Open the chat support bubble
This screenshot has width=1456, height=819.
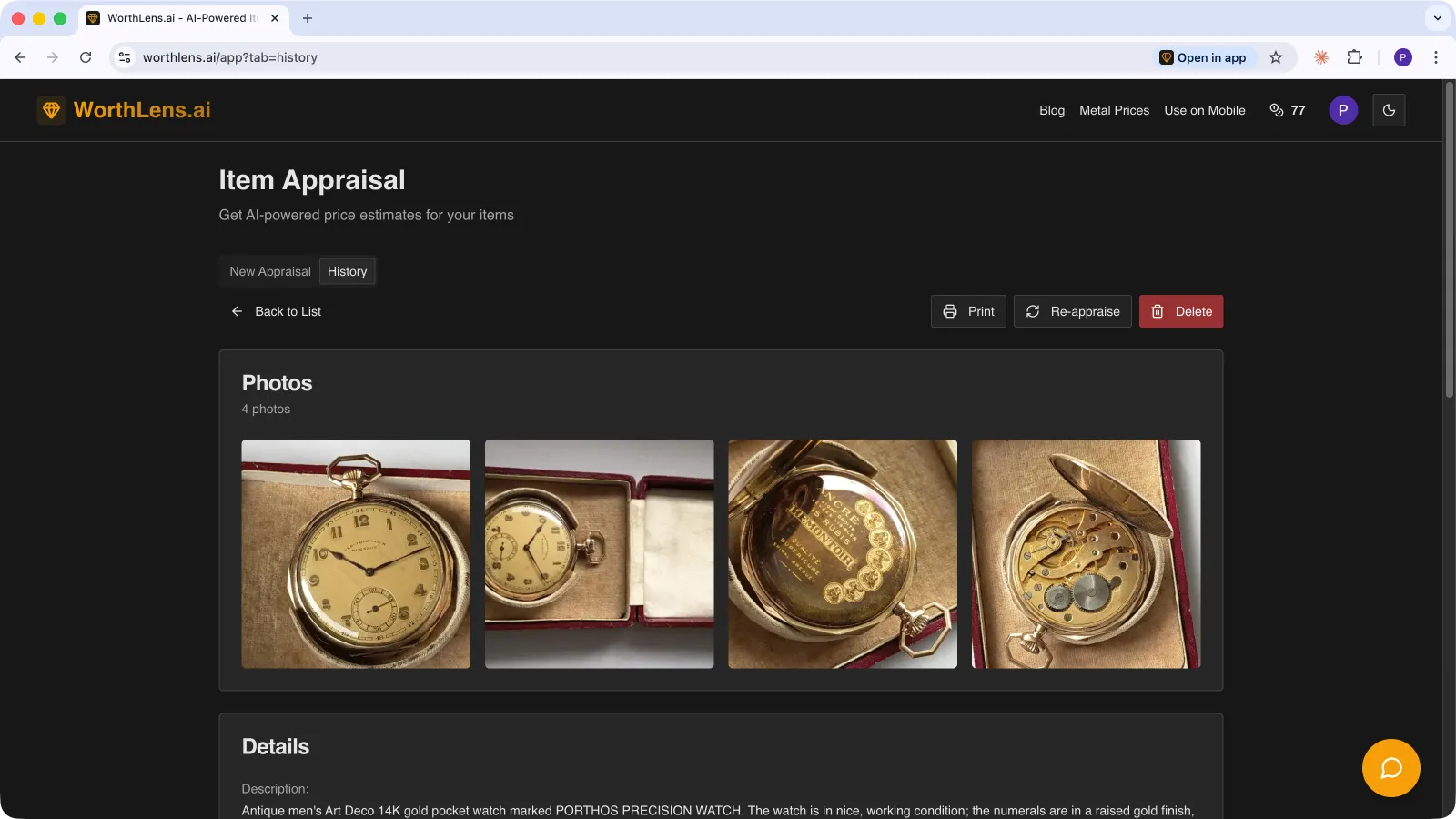pyautogui.click(x=1390, y=768)
